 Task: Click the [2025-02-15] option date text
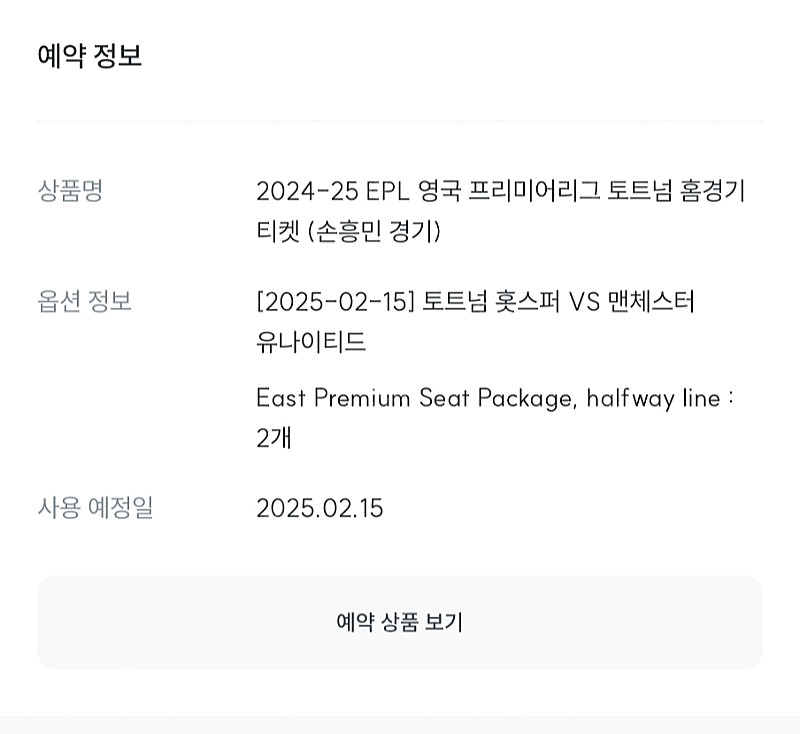click(x=335, y=301)
